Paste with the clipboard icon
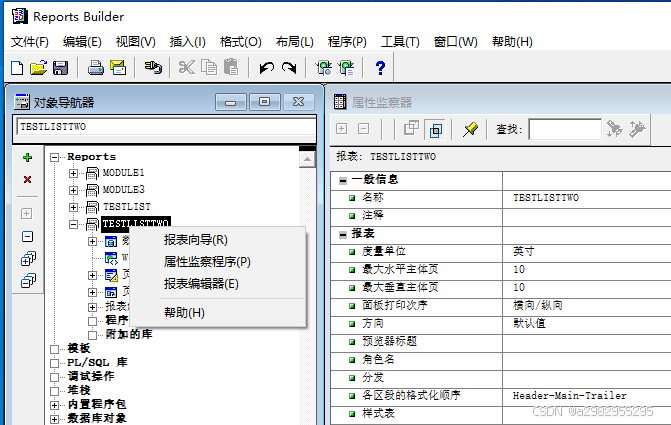Viewport: 671px width, 425px height. pyautogui.click(x=231, y=67)
